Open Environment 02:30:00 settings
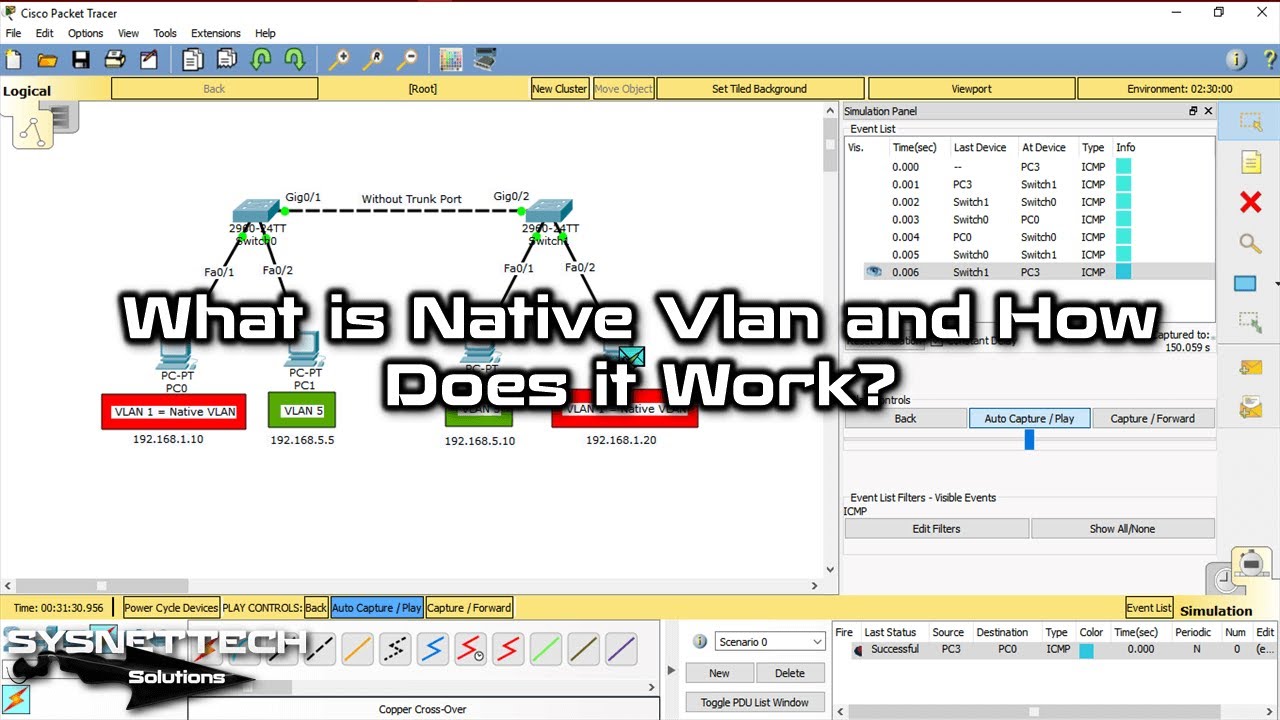1280x720 pixels. coord(1179,89)
